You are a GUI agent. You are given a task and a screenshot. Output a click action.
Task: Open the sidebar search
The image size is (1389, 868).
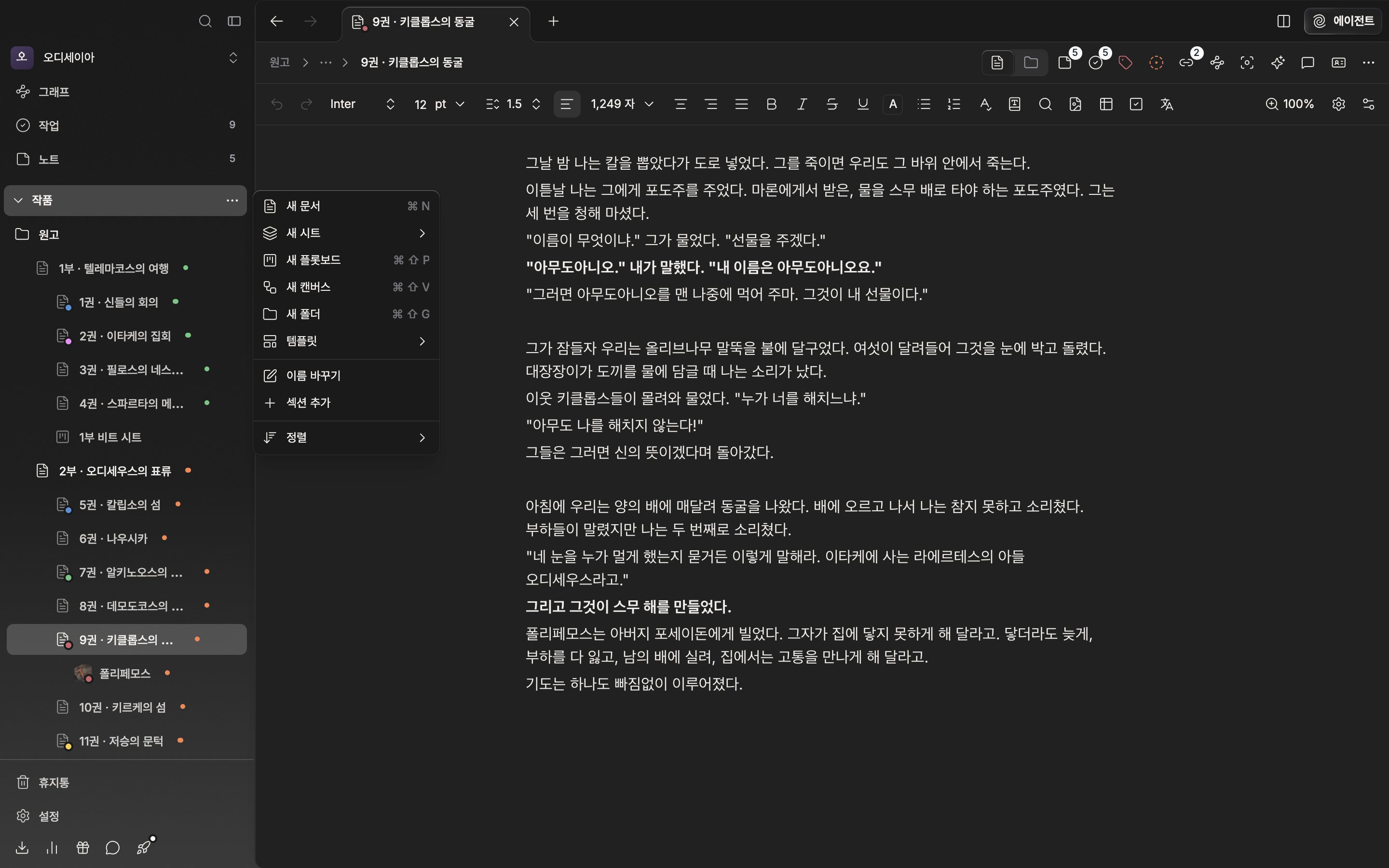(x=205, y=21)
